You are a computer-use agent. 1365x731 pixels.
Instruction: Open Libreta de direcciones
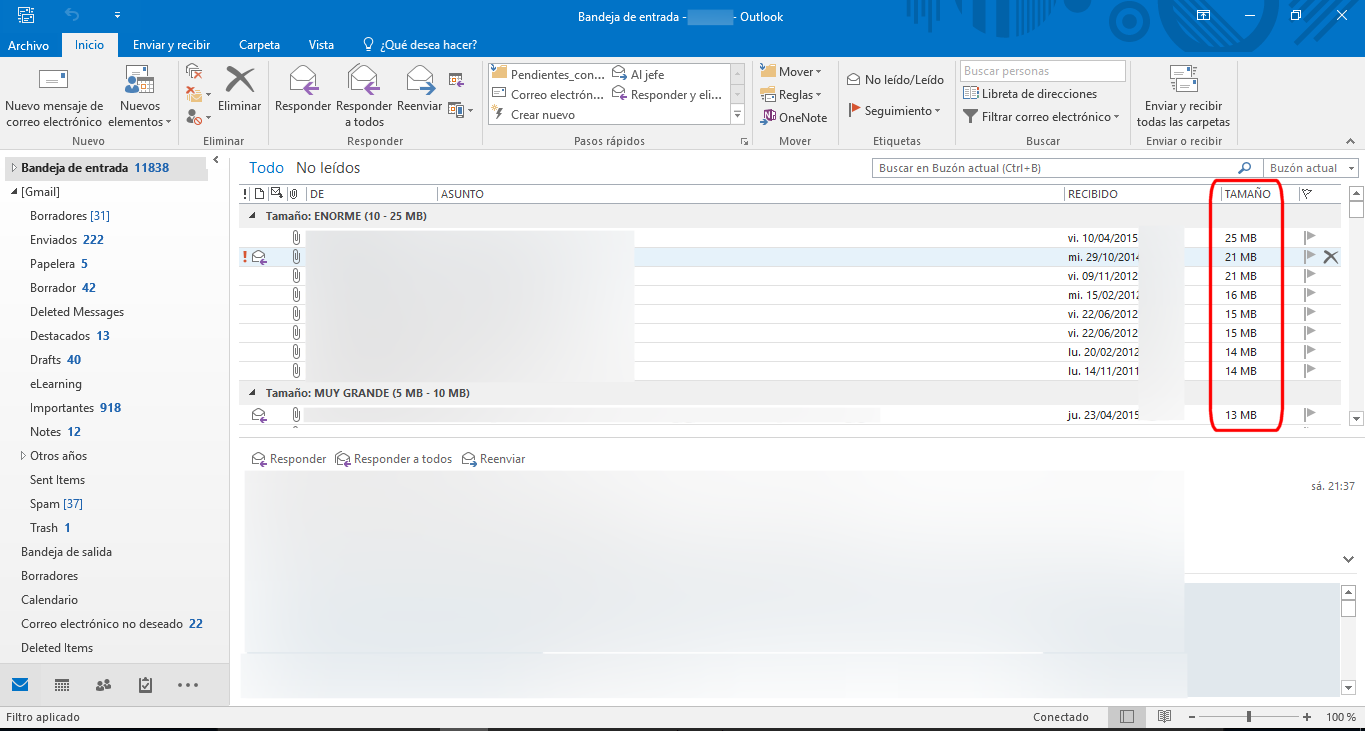(x=1030, y=94)
